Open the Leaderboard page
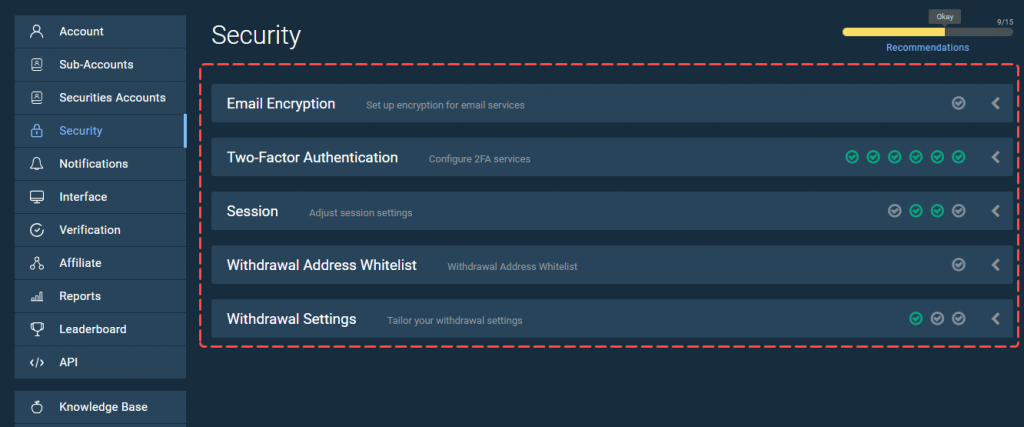The height and width of the screenshot is (427, 1024). click(100, 329)
